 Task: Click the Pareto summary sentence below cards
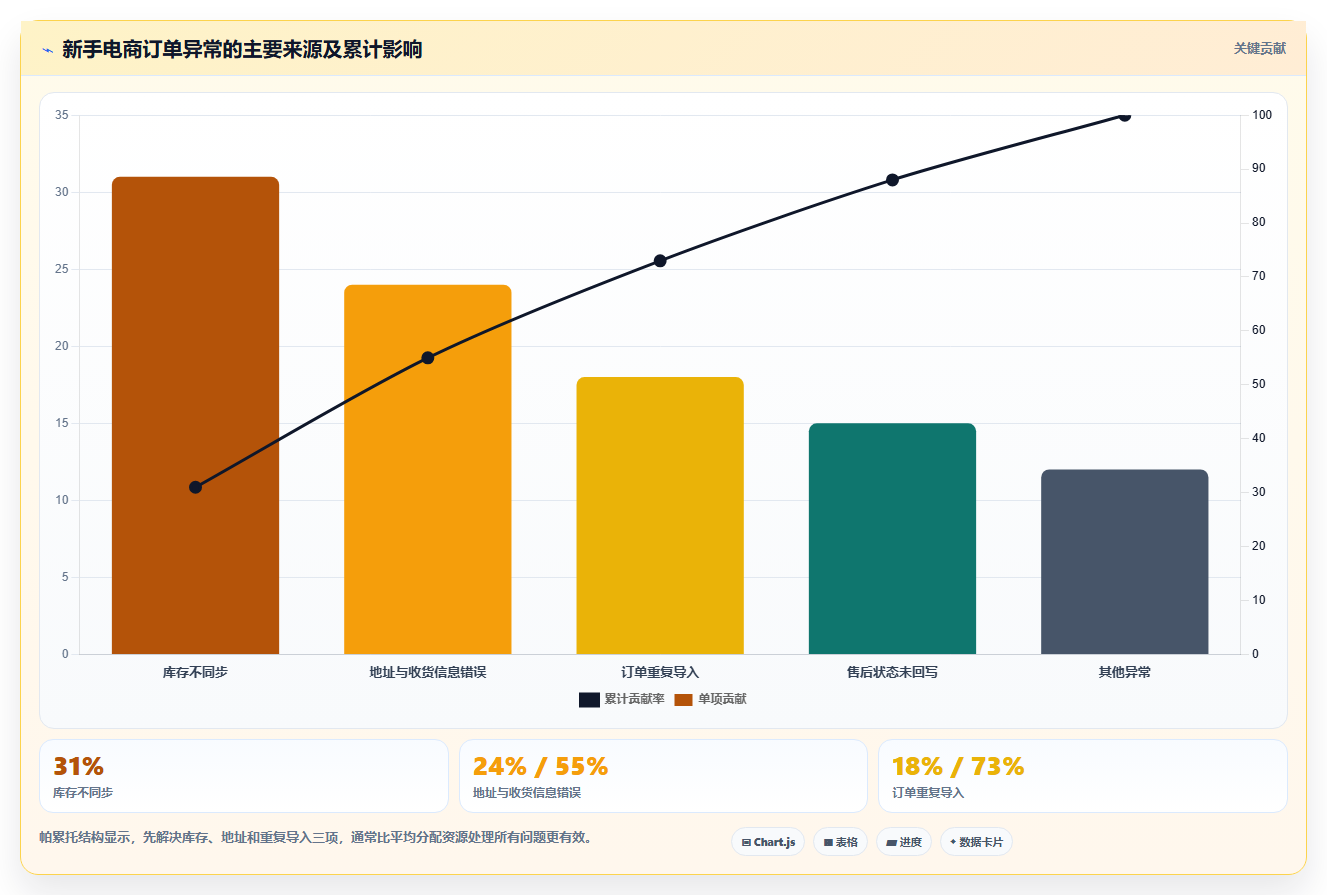click(x=316, y=838)
